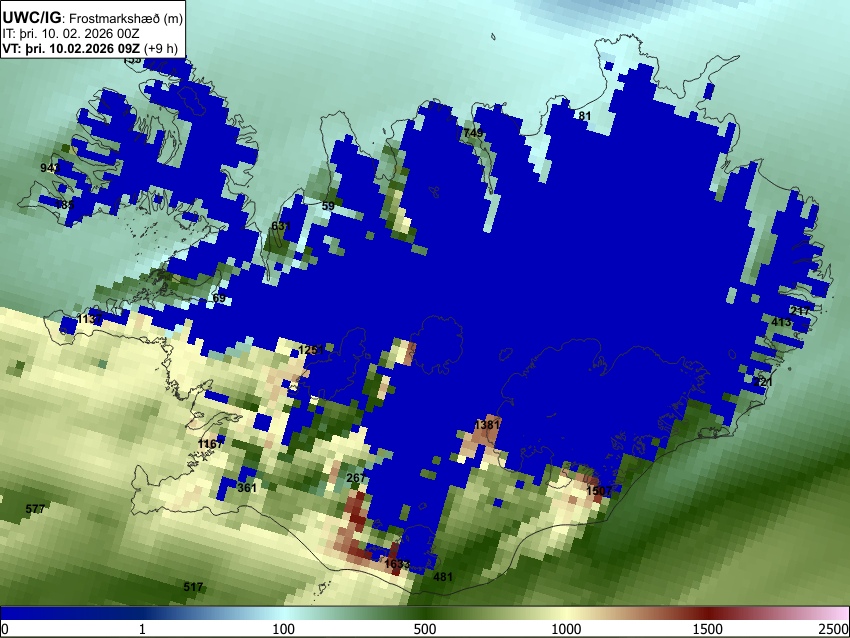Click the 0 tick on the color scale
Viewport: 850px width, 638px height.
(5, 629)
